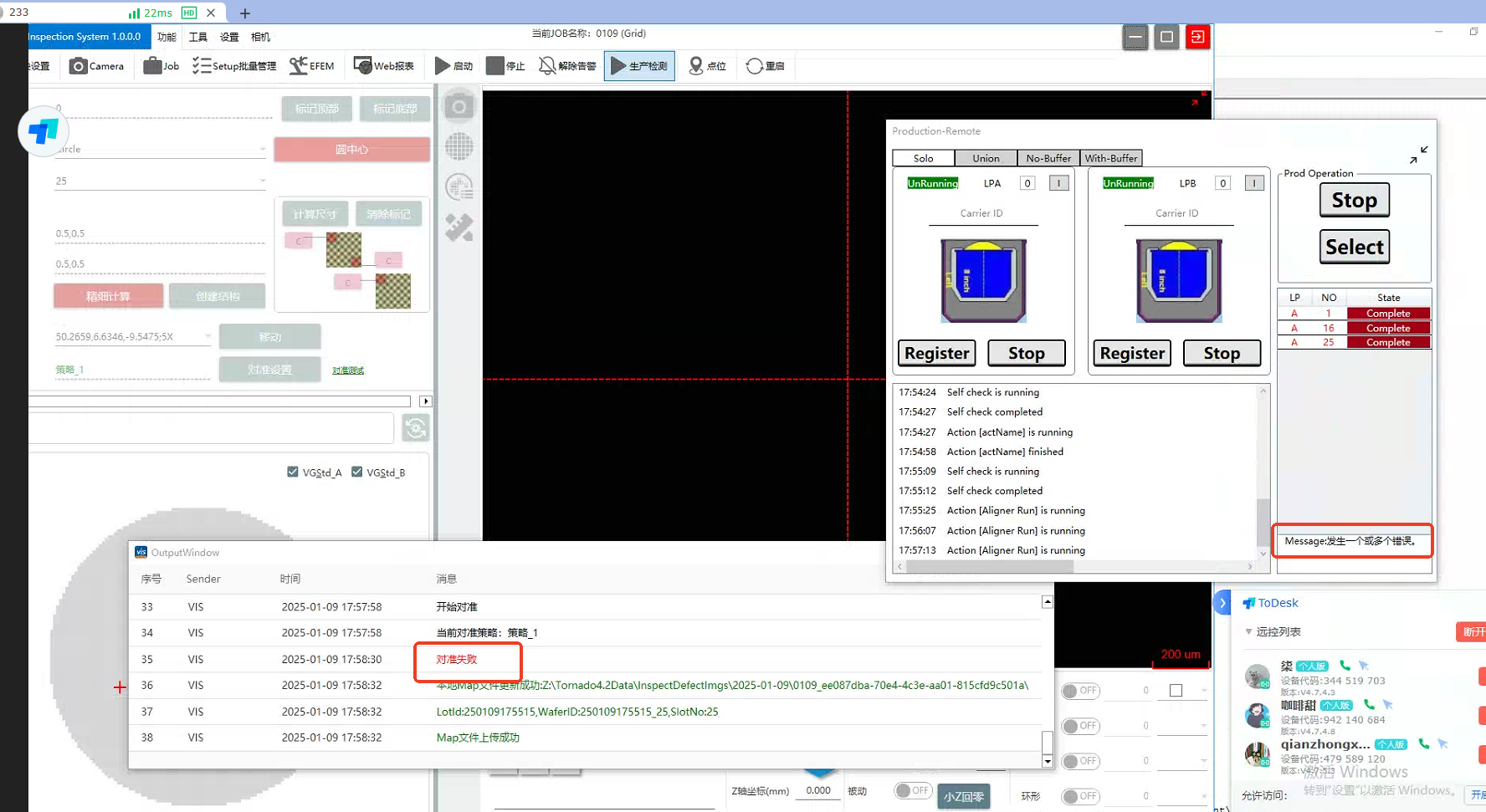Open the Job briefcase tool
1486x812 pixels.
(x=161, y=66)
